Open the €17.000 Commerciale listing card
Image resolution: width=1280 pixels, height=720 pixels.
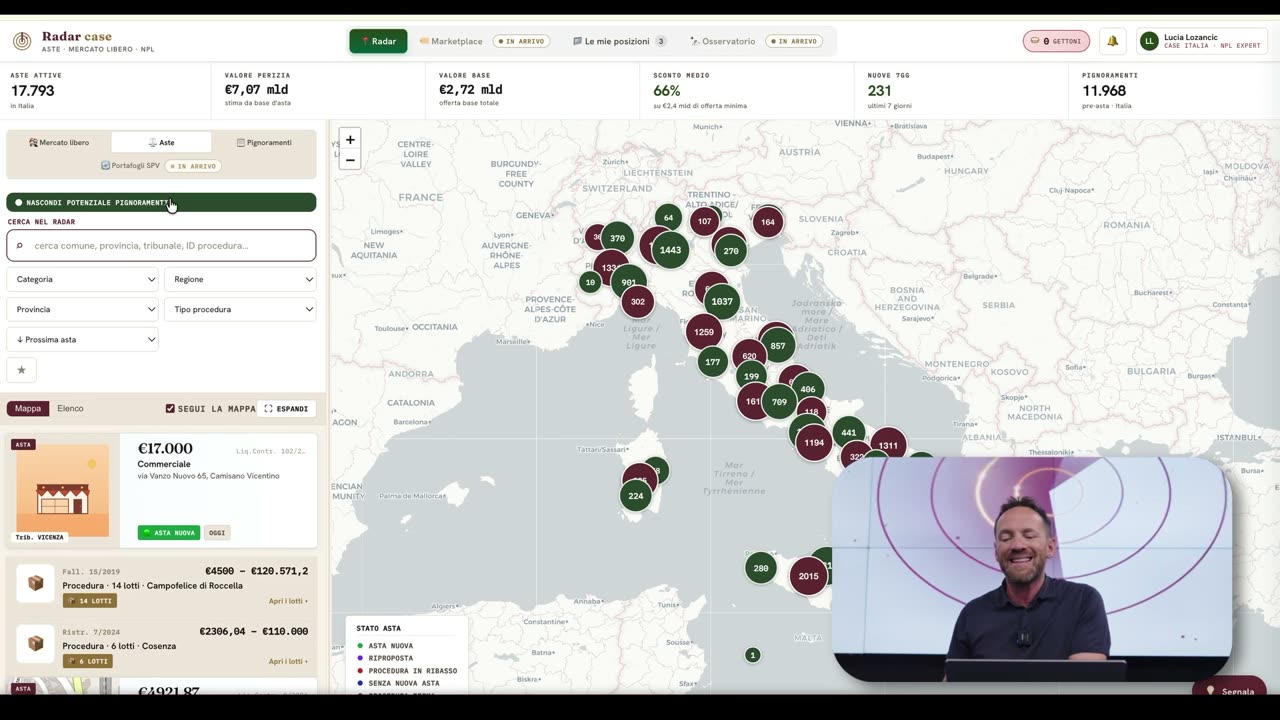162,490
